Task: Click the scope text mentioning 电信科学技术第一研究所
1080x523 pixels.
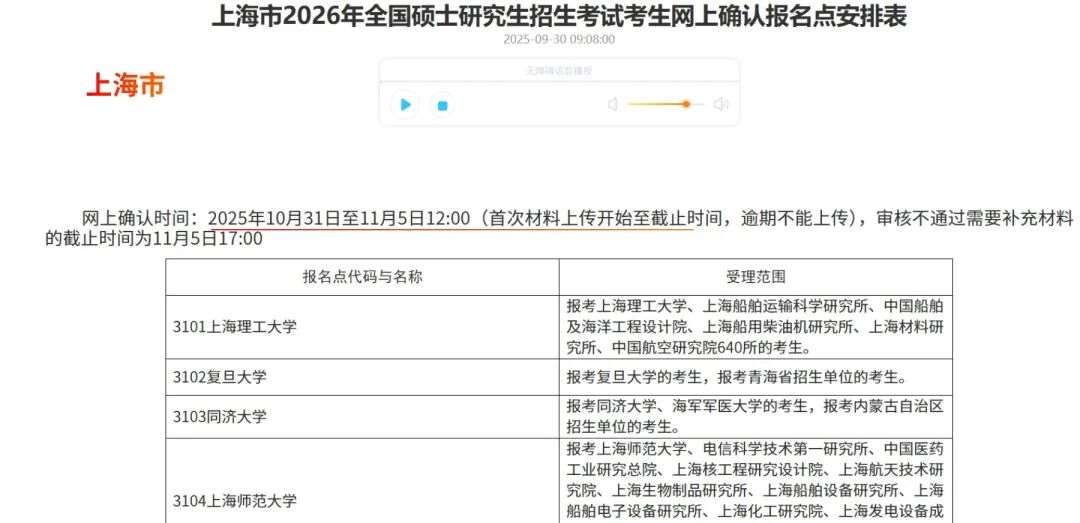Action: click(x=754, y=480)
